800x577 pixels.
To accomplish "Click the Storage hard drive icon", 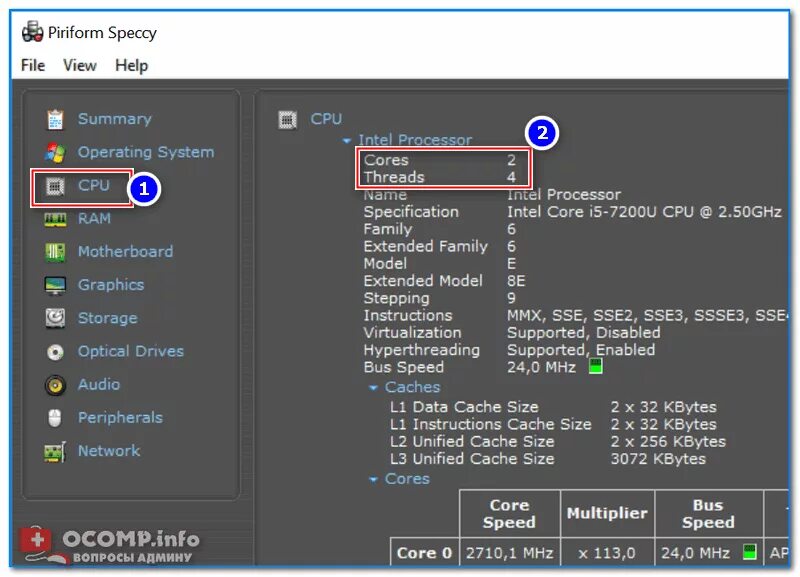I will (x=55, y=318).
